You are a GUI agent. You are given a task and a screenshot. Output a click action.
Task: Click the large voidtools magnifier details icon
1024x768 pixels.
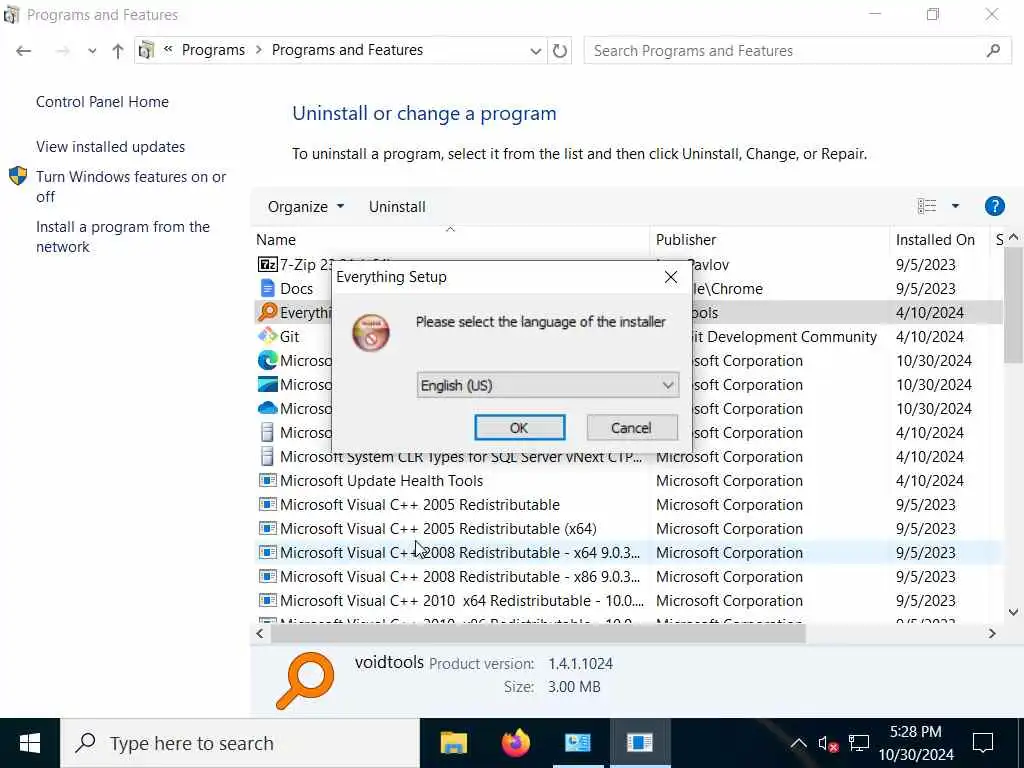click(x=305, y=680)
